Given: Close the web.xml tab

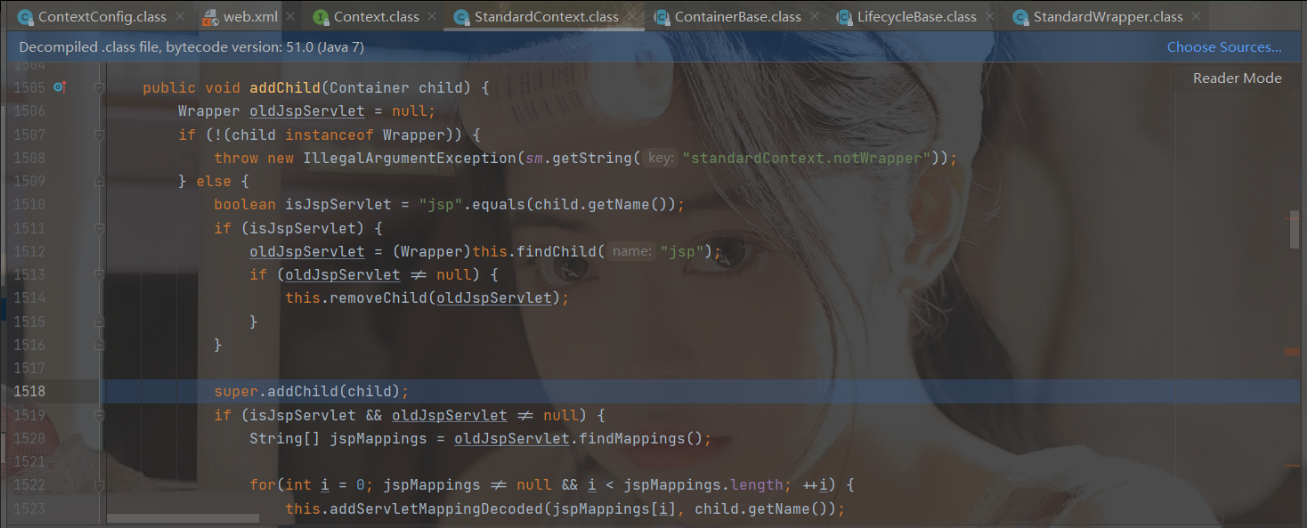Looking at the screenshot, I should tap(289, 17).
